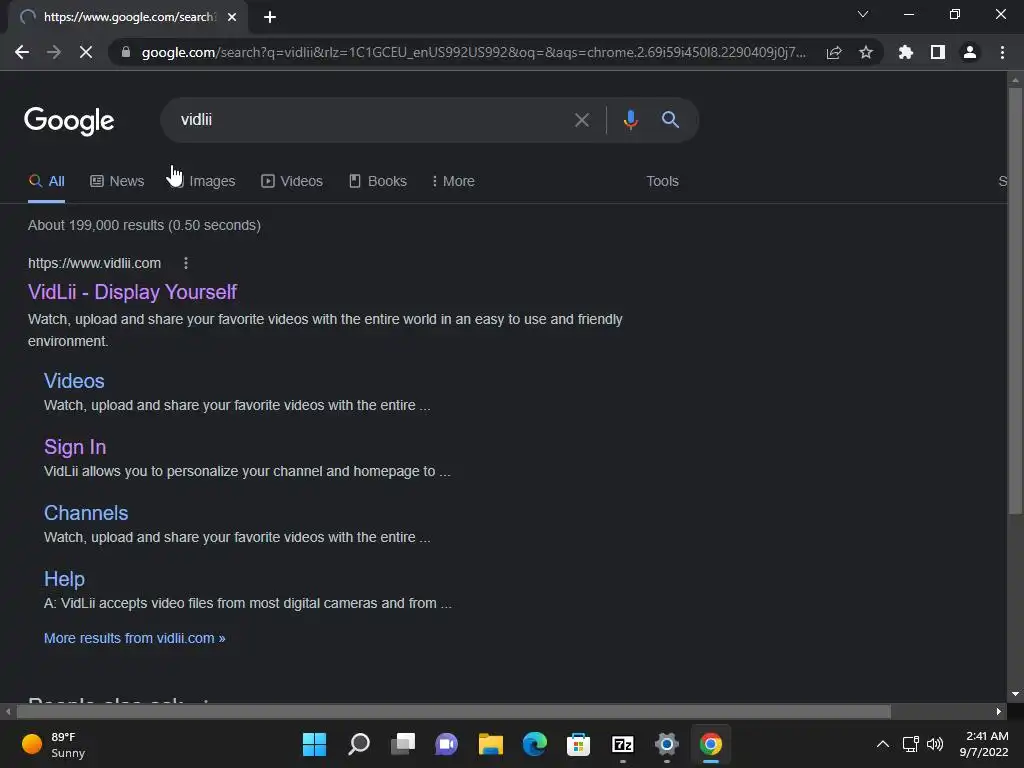This screenshot has height=768, width=1024.
Task: Switch to News results tab
Action: coord(117,181)
